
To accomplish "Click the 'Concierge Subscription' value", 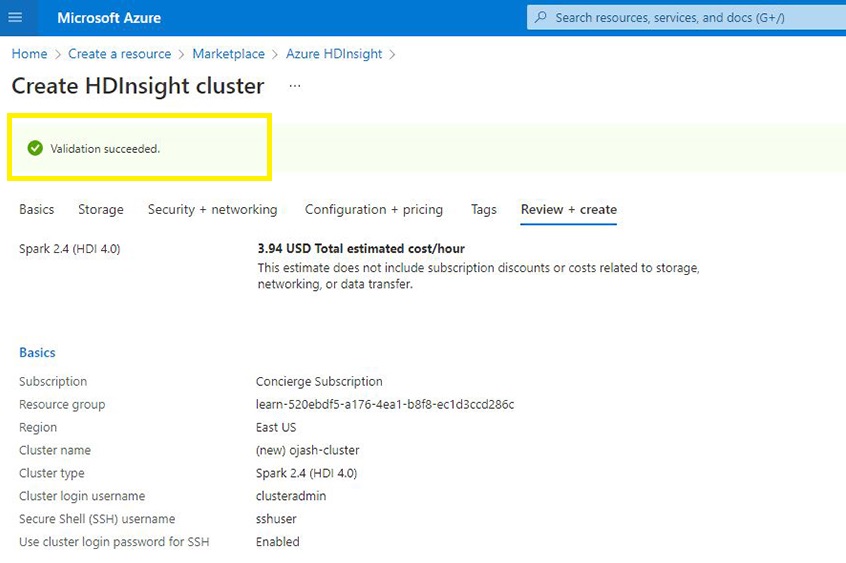I will (x=319, y=382).
